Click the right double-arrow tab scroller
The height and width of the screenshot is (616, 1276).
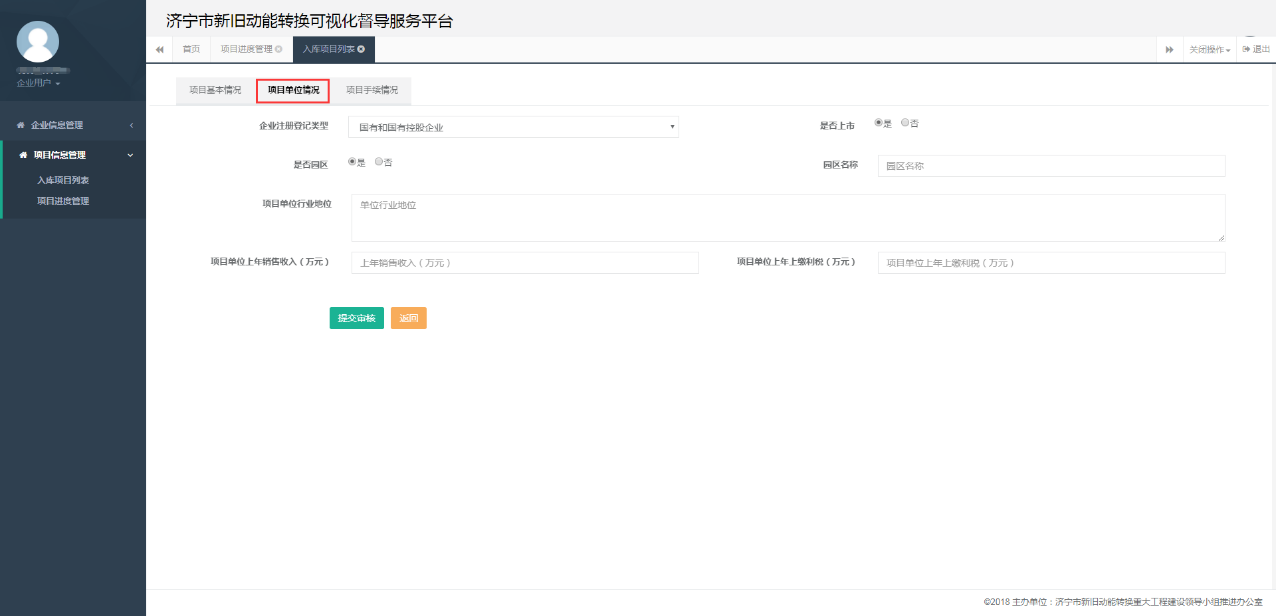[1170, 48]
